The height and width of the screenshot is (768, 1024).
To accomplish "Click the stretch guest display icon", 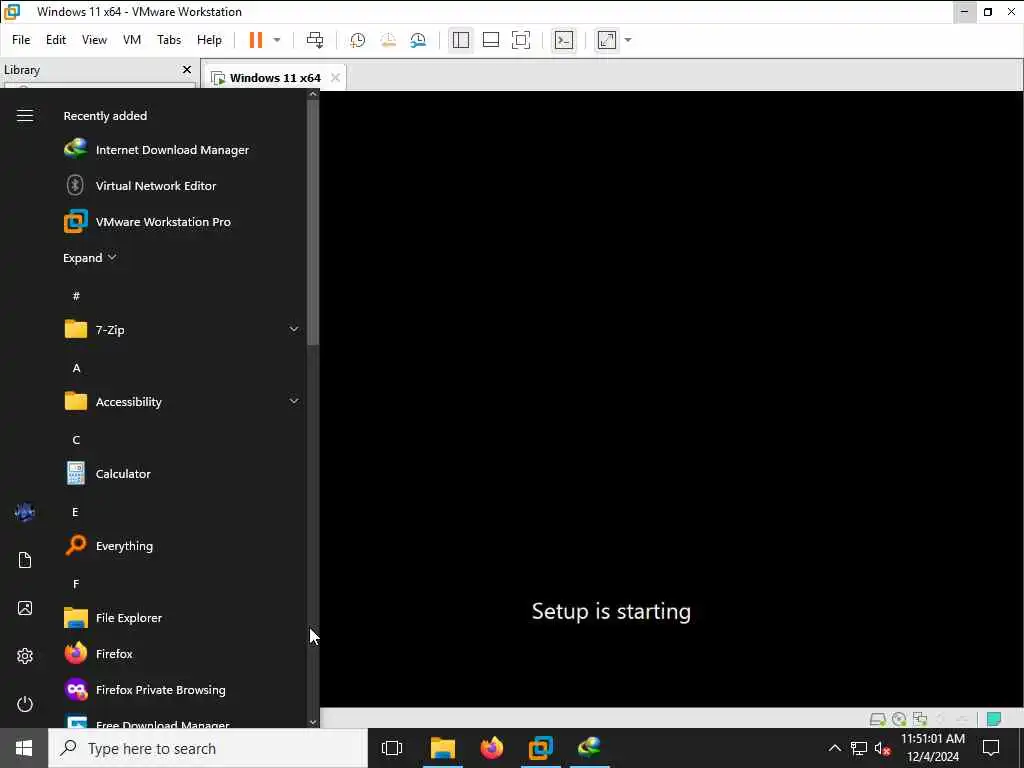I will pos(607,40).
